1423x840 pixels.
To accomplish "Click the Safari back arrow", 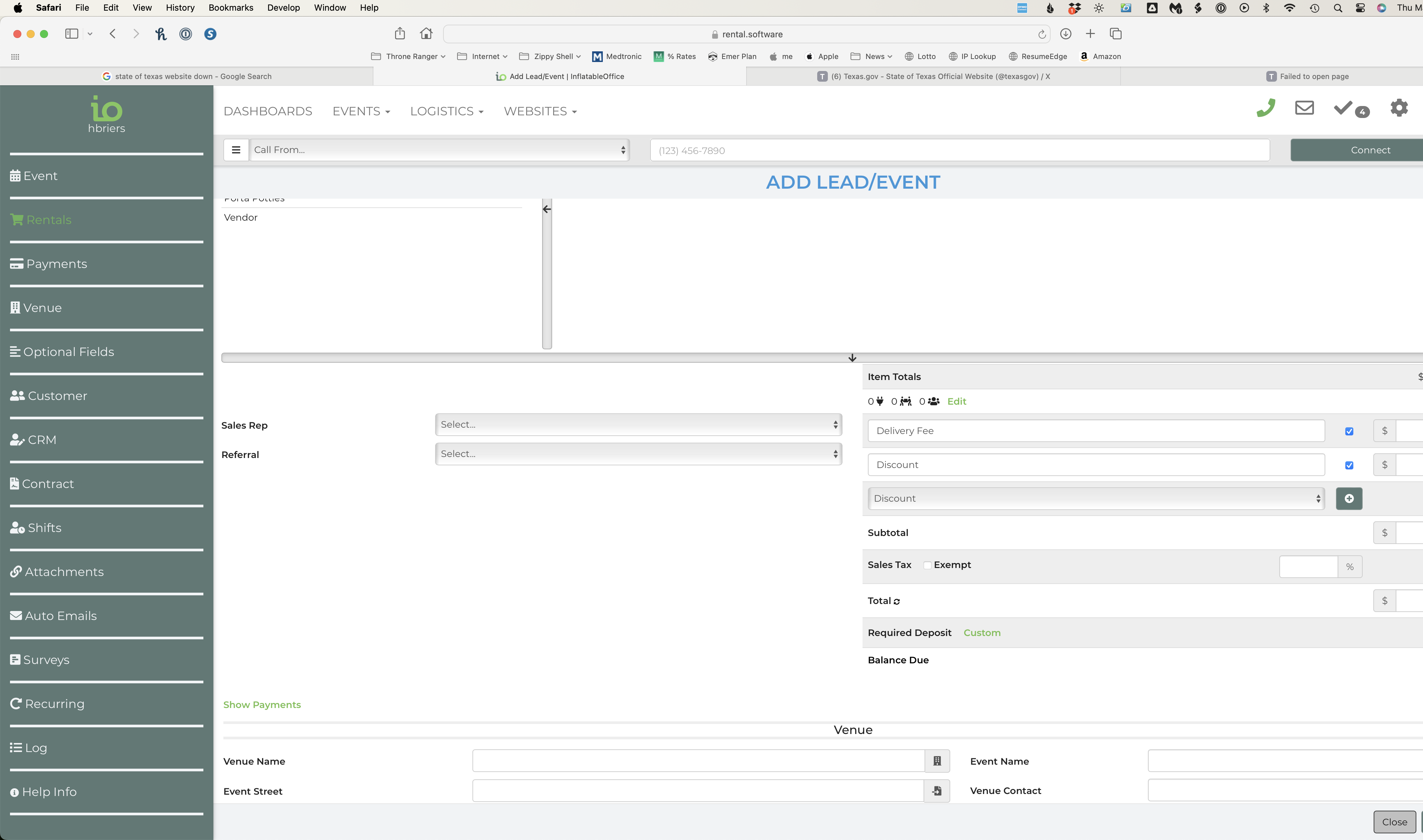I will (x=113, y=34).
